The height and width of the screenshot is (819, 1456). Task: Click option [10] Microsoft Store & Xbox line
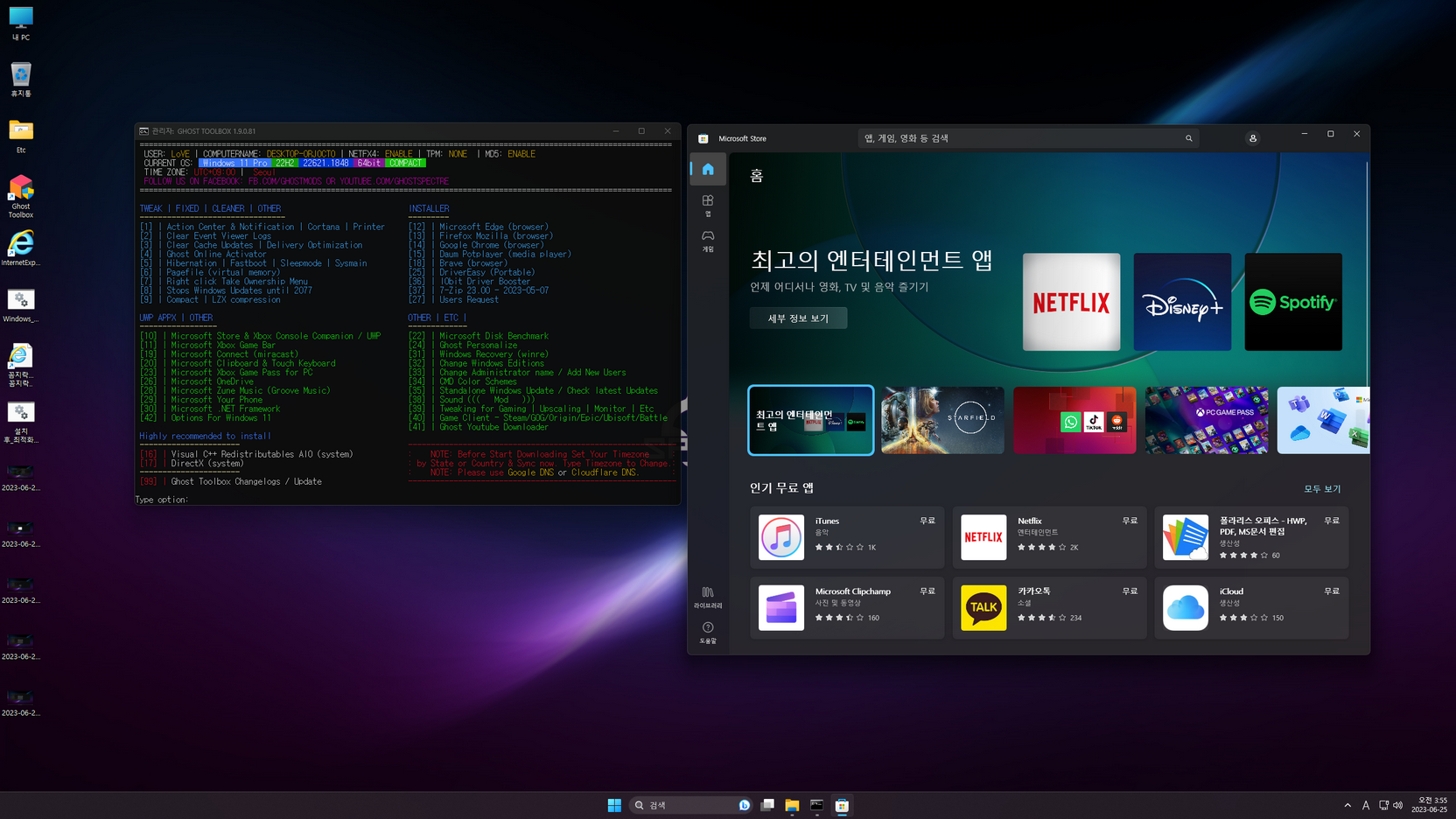[261, 336]
